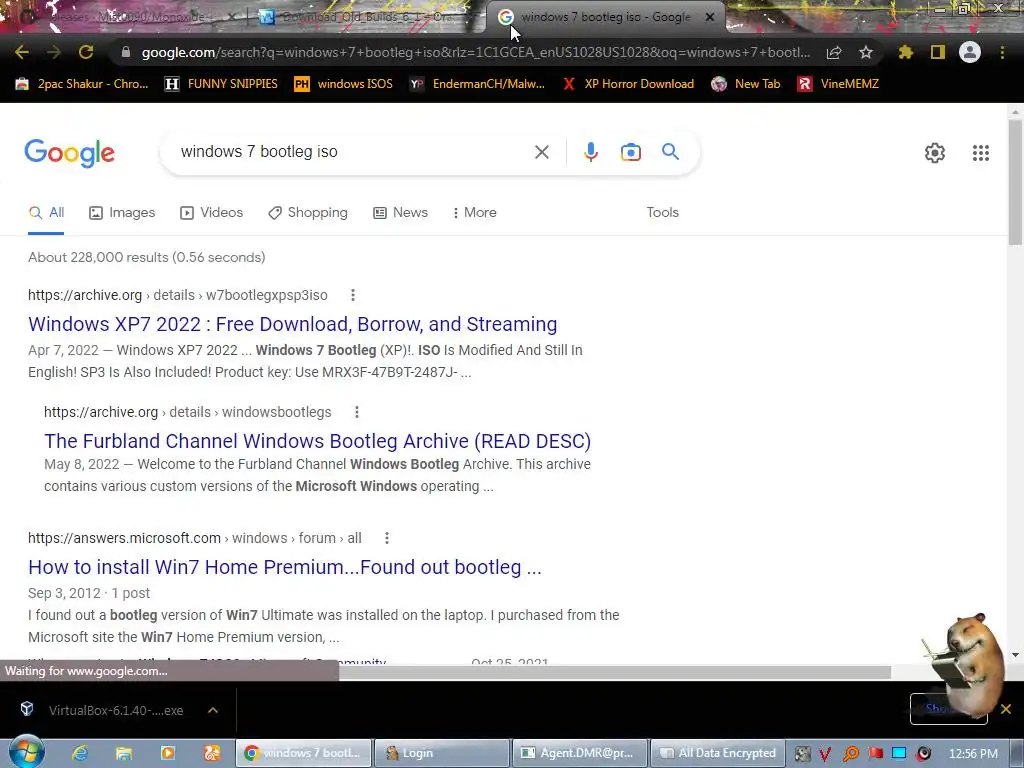Switch to All Data Encrypted taskbar window
The image size is (1024, 768).
(x=716, y=753)
